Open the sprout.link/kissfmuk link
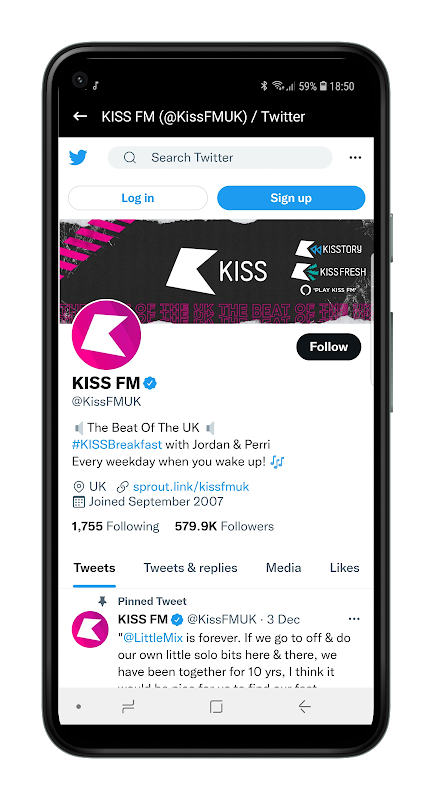 coord(191,487)
